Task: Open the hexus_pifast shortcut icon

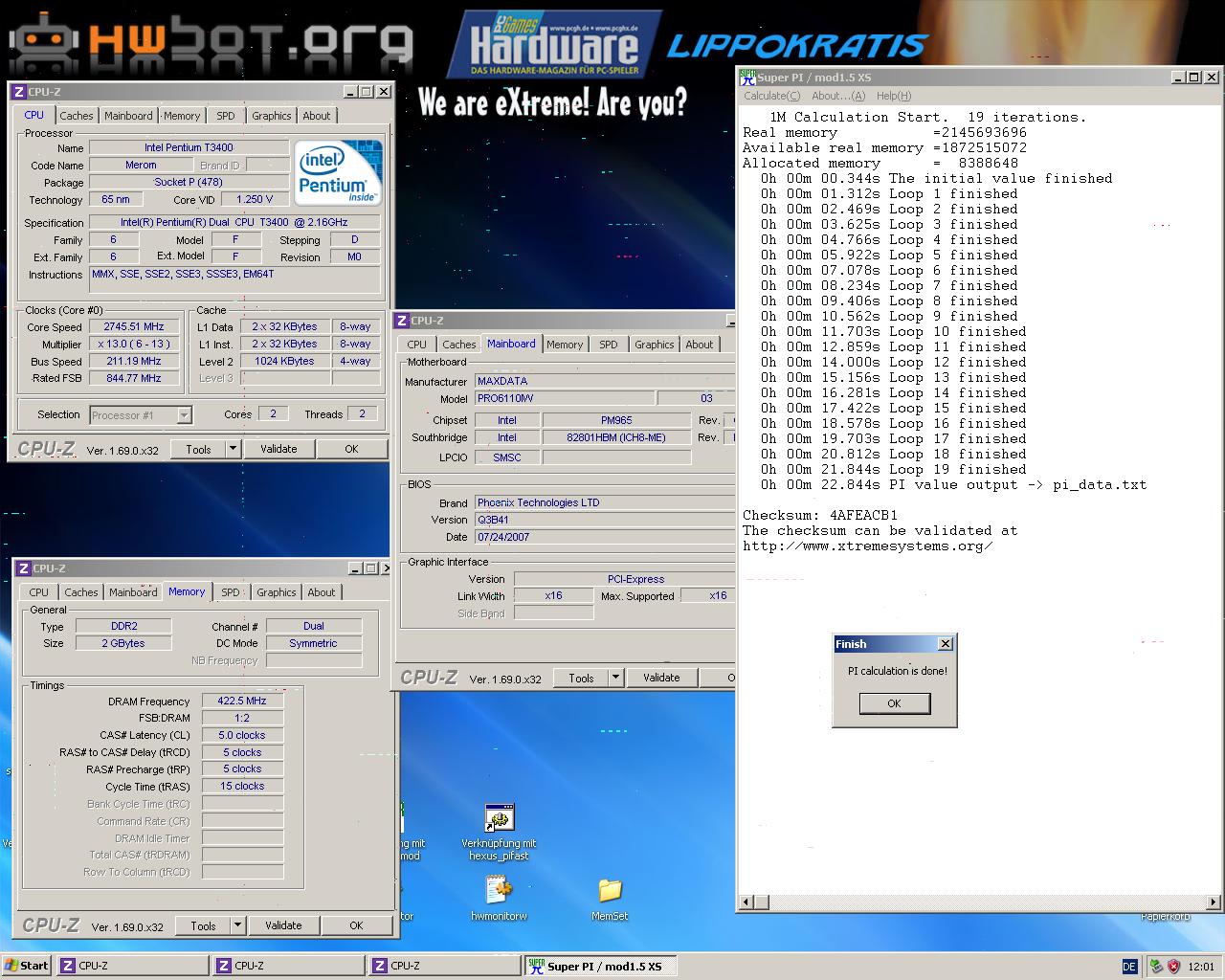Action: pyautogui.click(x=499, y=818)
